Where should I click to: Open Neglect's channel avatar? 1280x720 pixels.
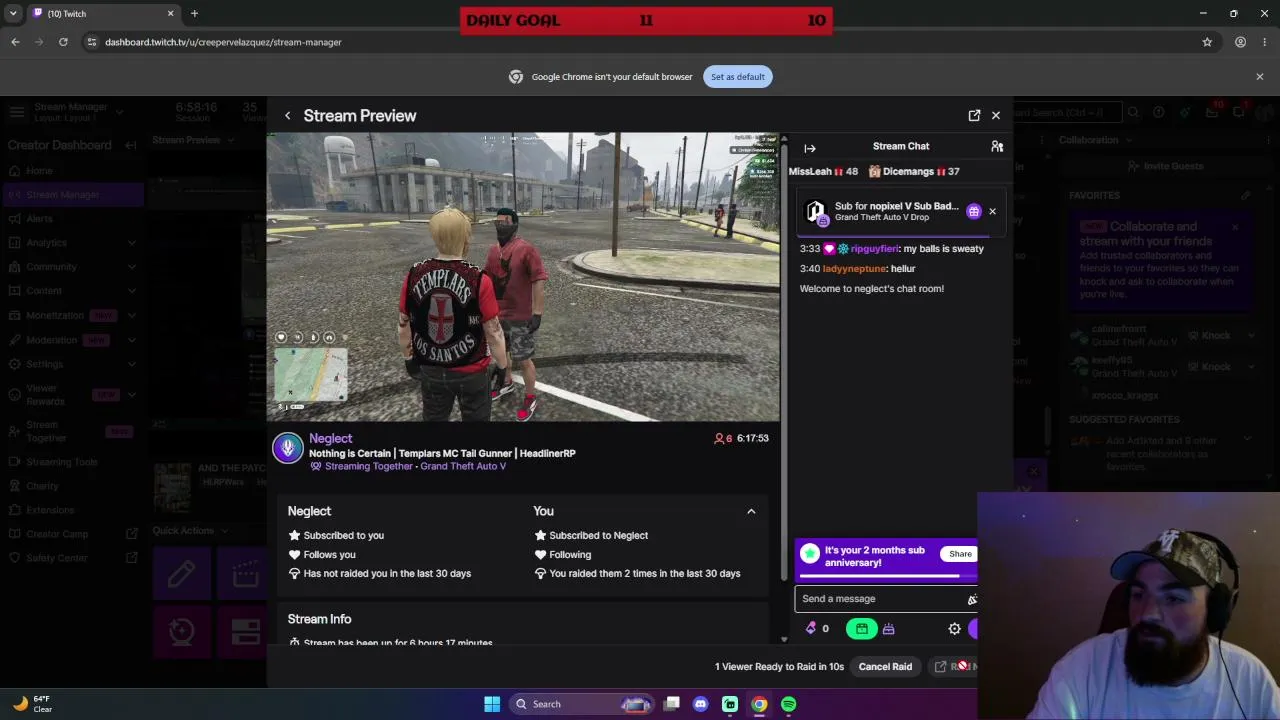(x=288, y=449)
